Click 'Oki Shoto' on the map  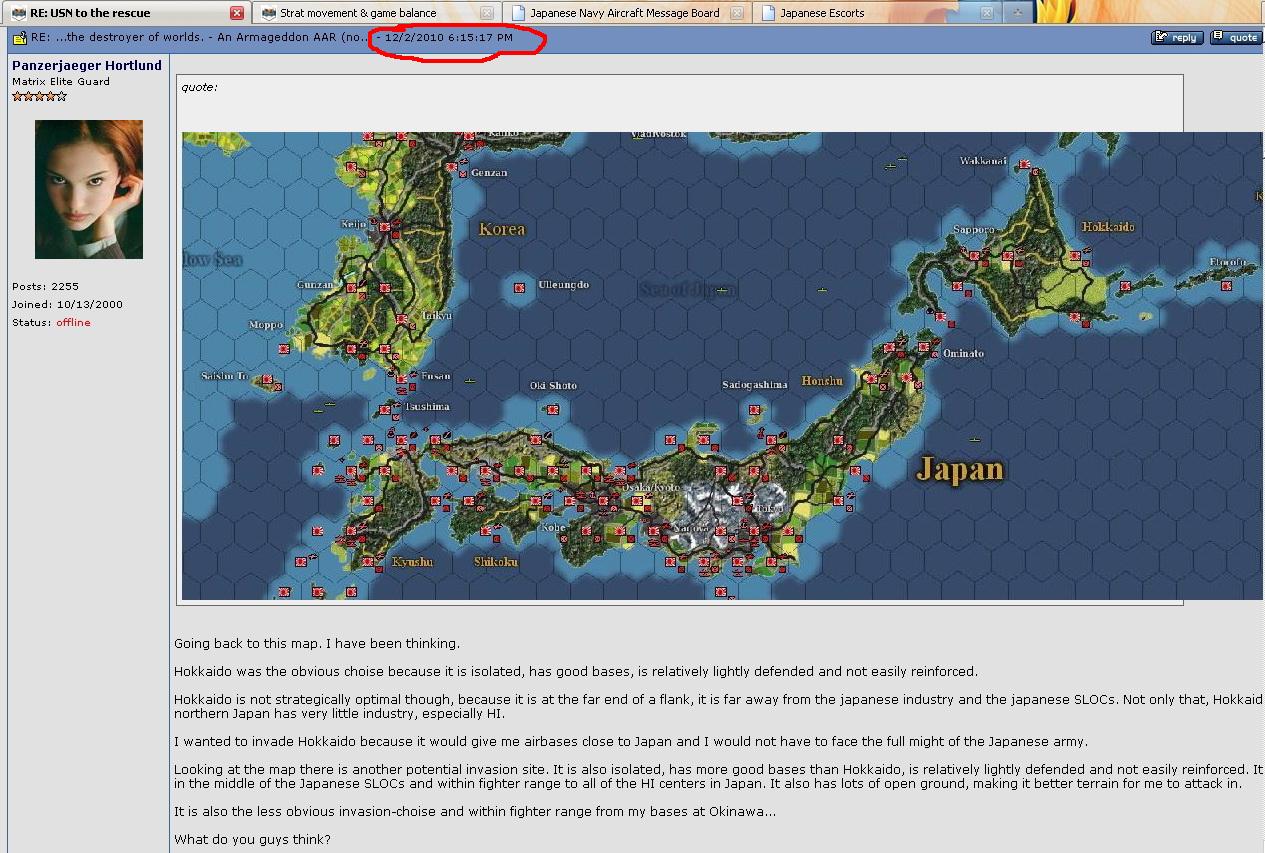click(554, 386)
